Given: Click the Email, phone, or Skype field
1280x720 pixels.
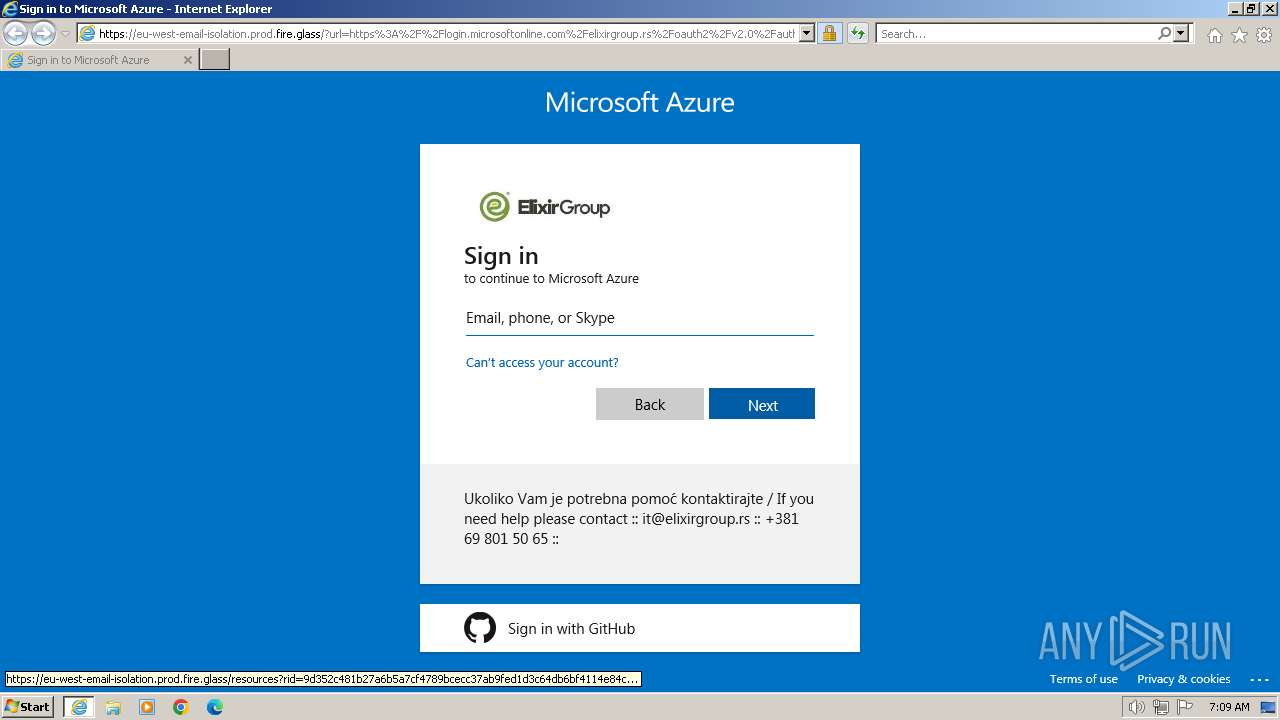Looking at the screenshot, I should [x=640, y=318].
